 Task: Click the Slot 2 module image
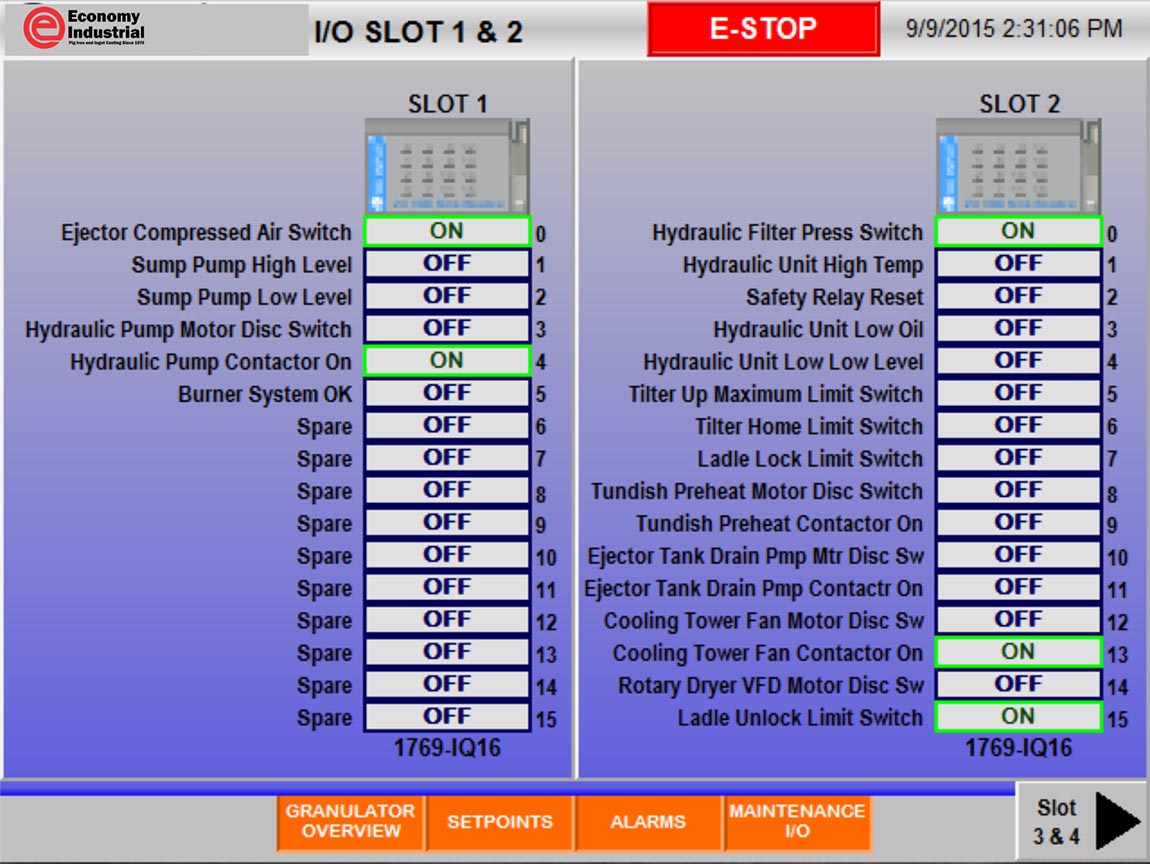(x=1018, y=166)
